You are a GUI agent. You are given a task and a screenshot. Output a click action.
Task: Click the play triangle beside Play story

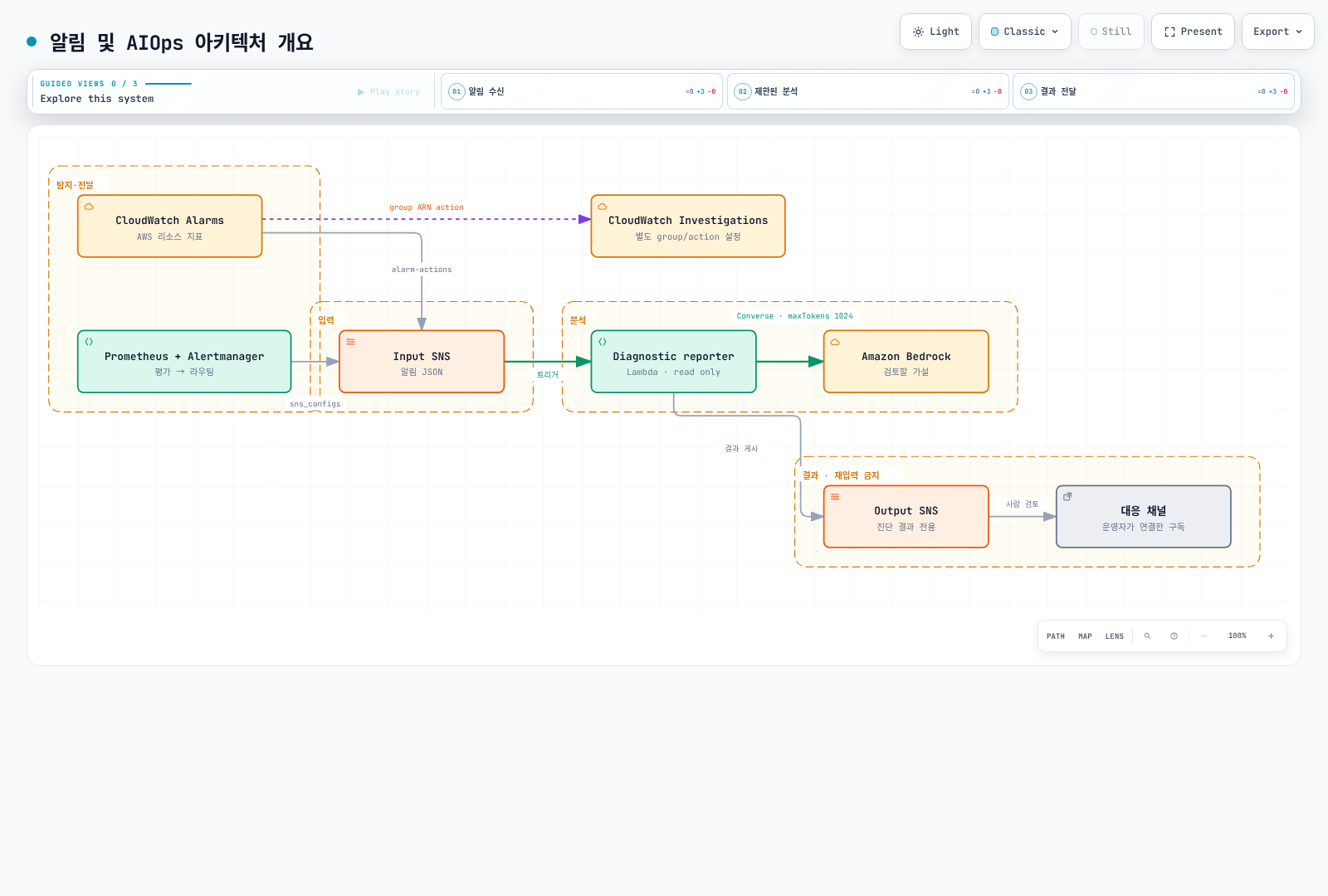[x=361, y=92]
